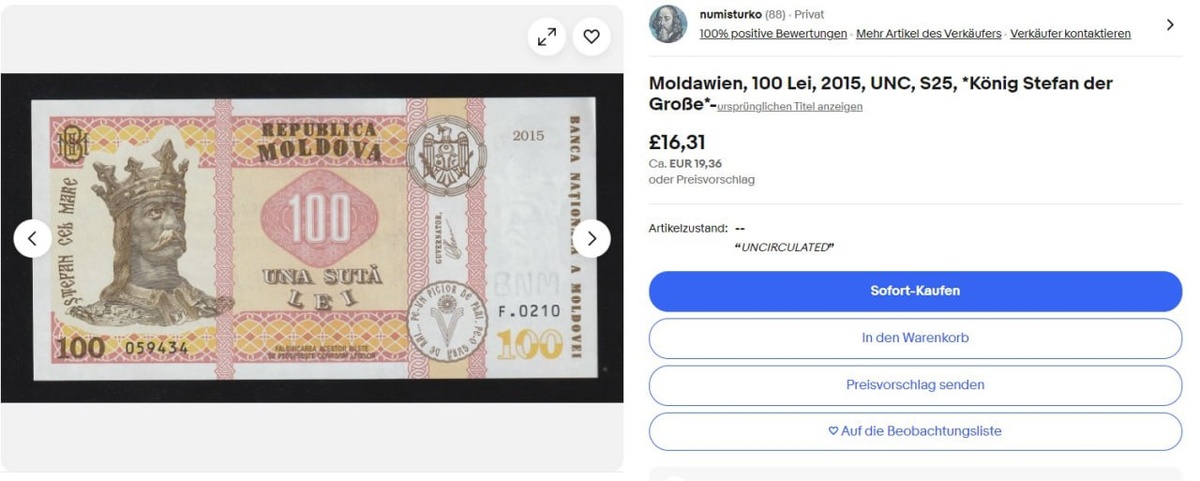Click the 100 Lei banknote image
Image resolution: width=1200 pixels, height=481 pixels.
point(313,238)
